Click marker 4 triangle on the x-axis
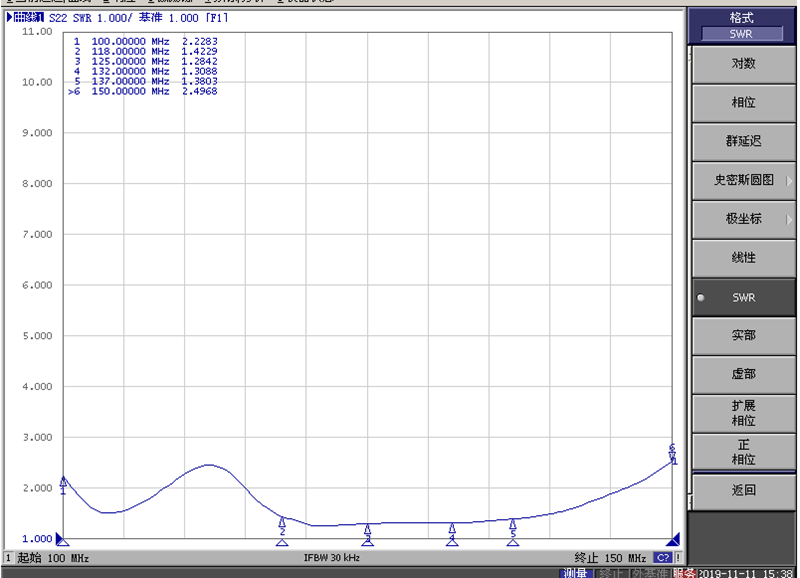Screen dimensions: 800x578 point(452,541)
